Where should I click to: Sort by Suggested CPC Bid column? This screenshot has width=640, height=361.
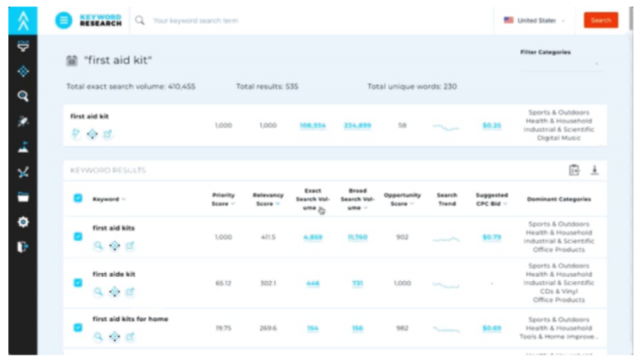492,199
